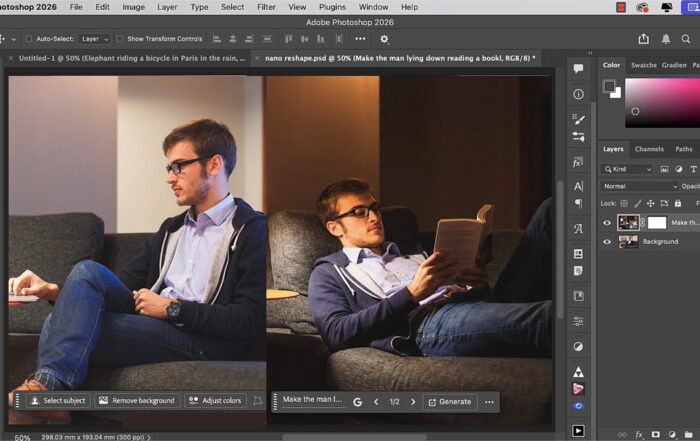This screenshot has height=441, width=700.
Task: Open the Comments panel icon
Action: click(x=578, y=69)
